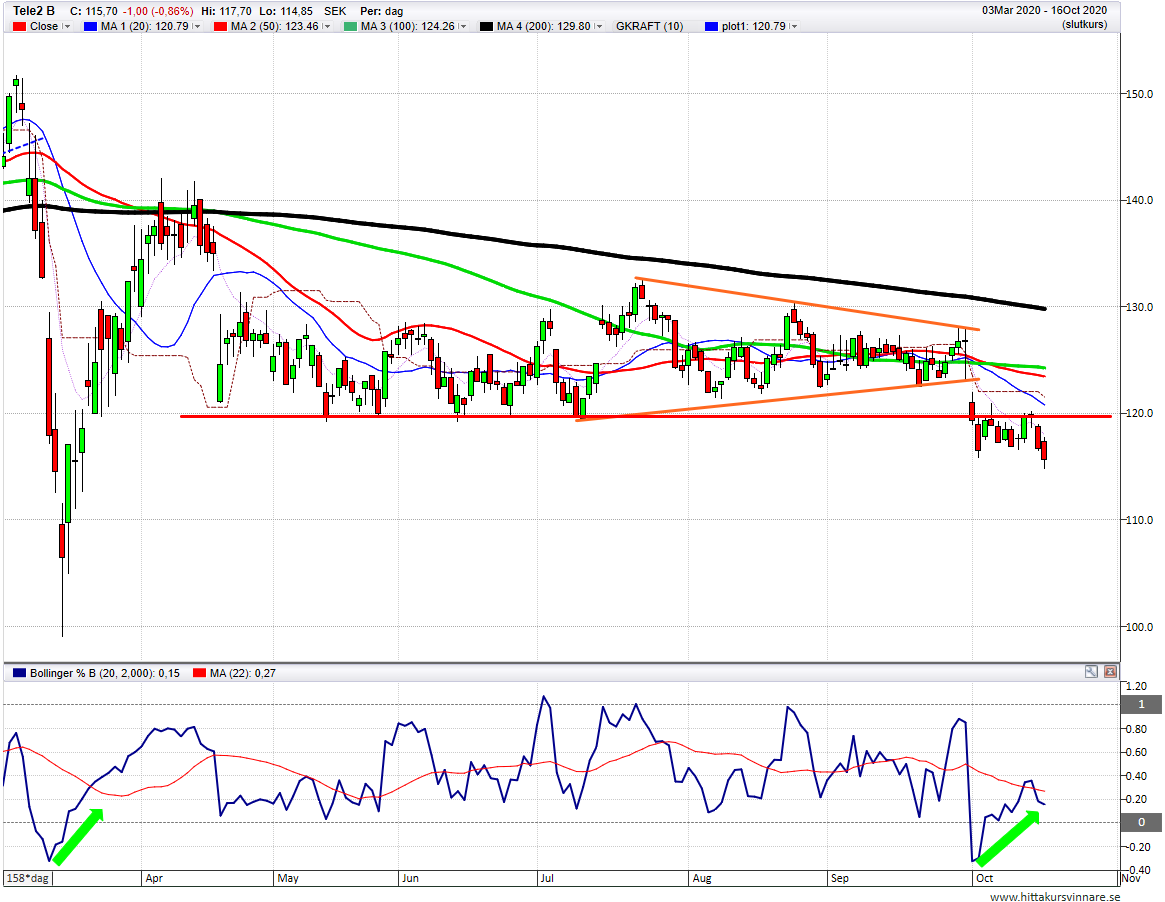Click the 158*dag range box
This screenshot has height=902, width=1165.
pos(28,878)
